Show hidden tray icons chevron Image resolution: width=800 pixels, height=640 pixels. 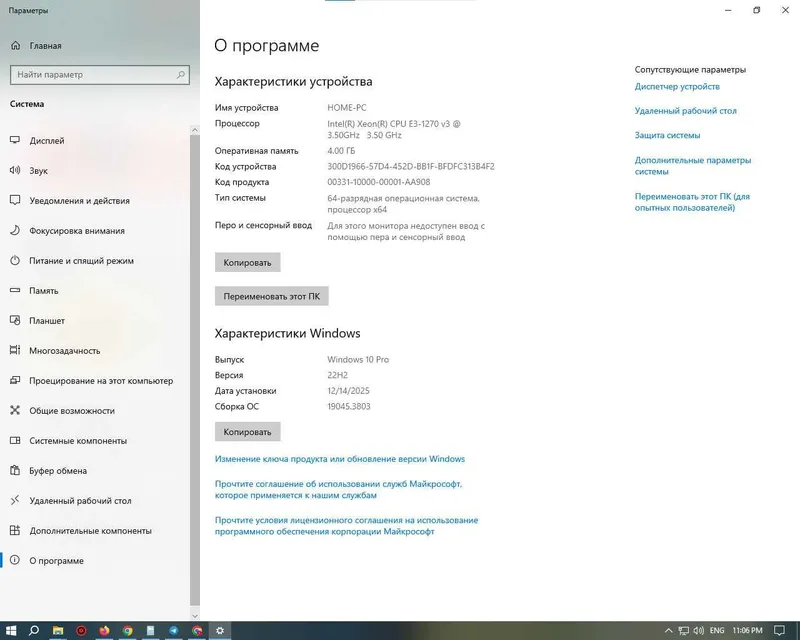[x=668, y=631]
